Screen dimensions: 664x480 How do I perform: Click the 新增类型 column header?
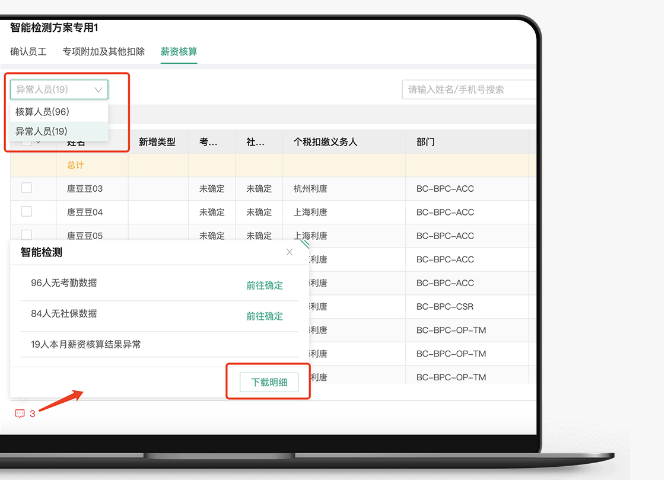coord(157,142)
